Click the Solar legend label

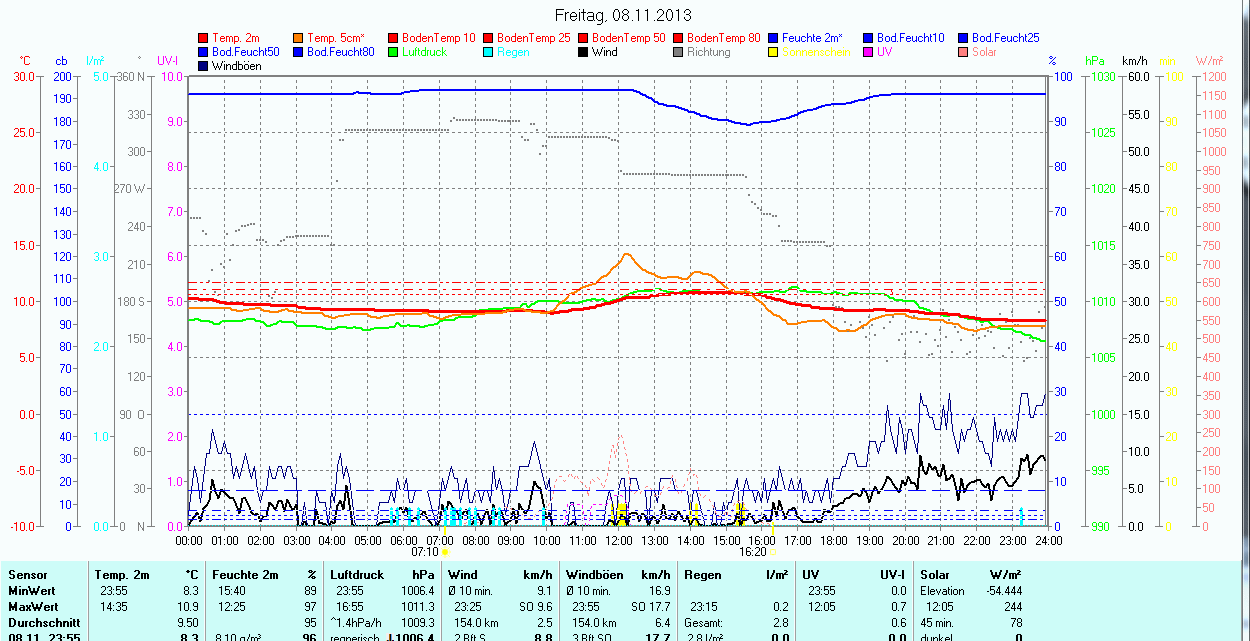point(984,52)
